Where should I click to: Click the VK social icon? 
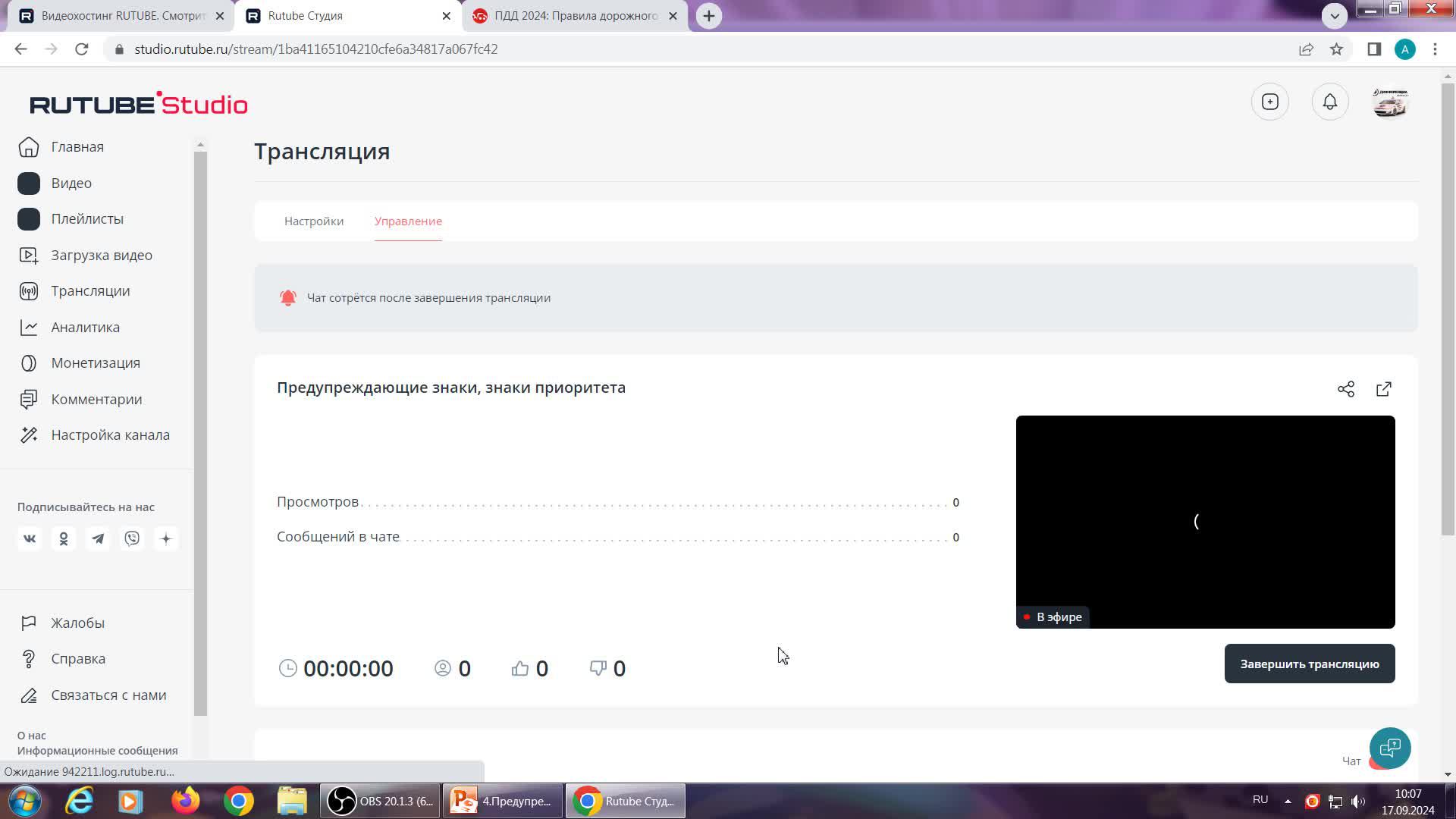coord(30,538)
